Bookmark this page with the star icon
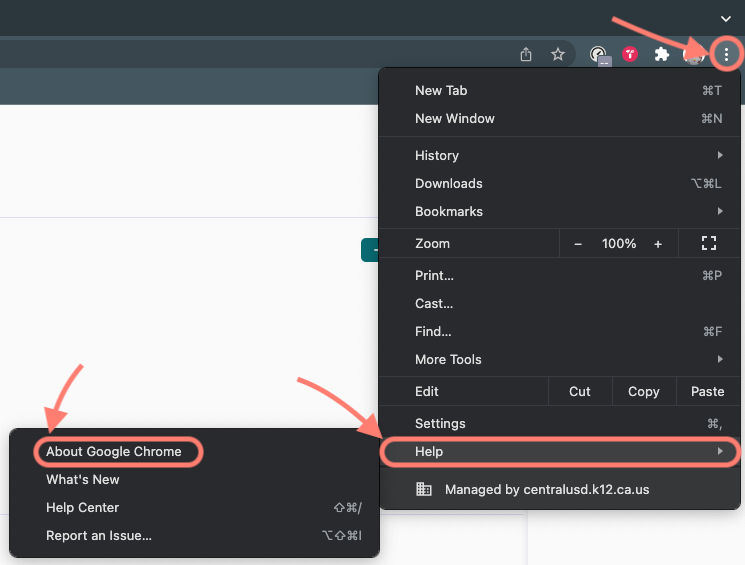The height and width of the screenshot is (565, 745). point(558,55)
